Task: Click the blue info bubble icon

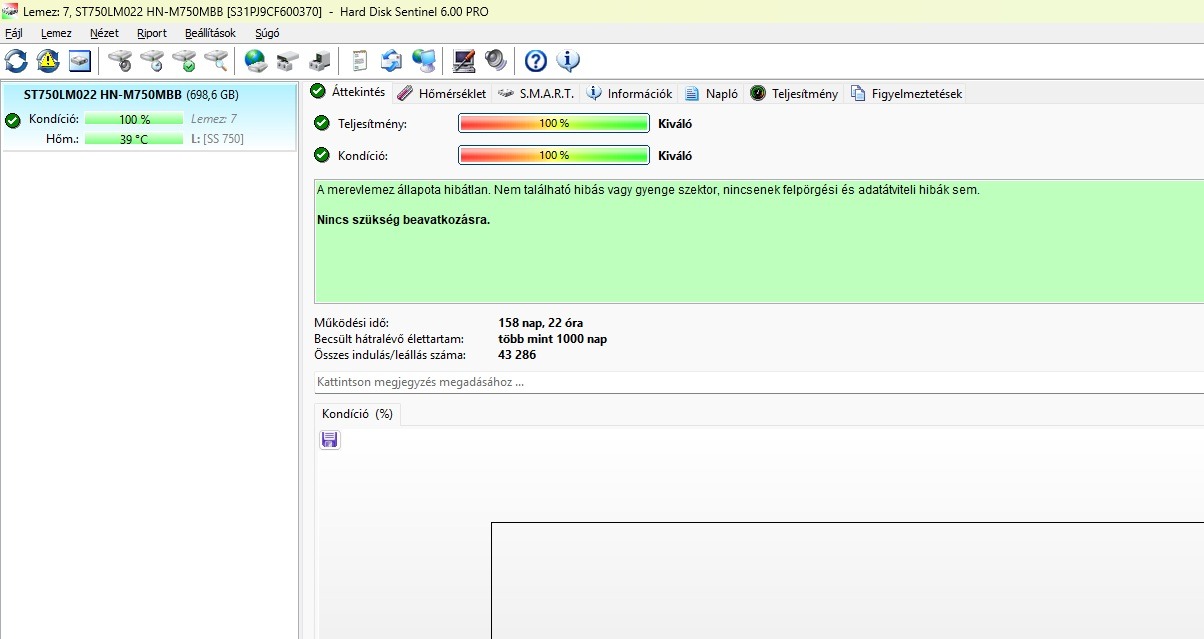Action: [568, 61]
